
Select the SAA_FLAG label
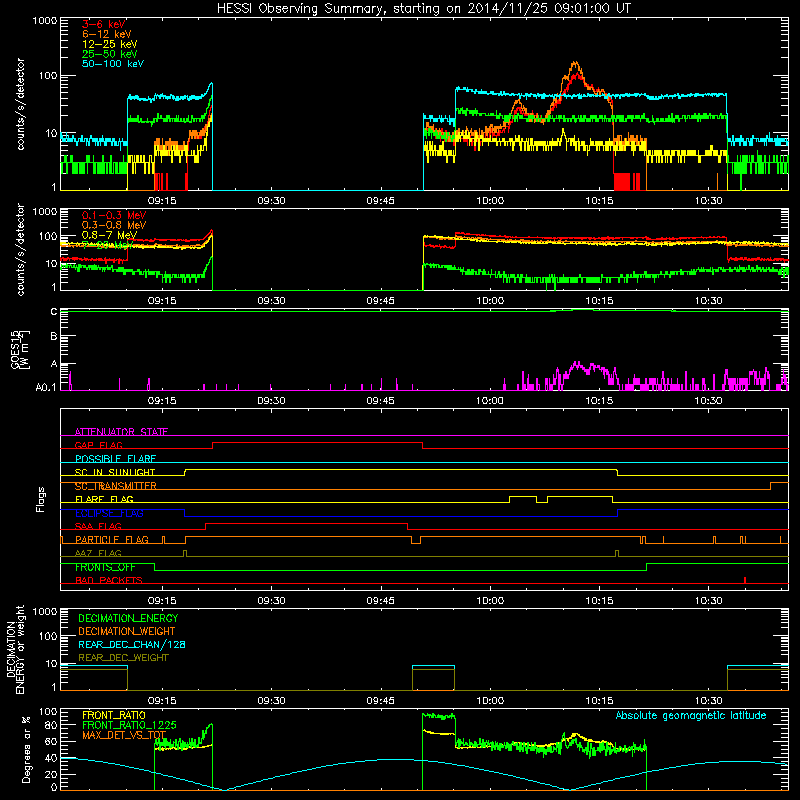98,526
